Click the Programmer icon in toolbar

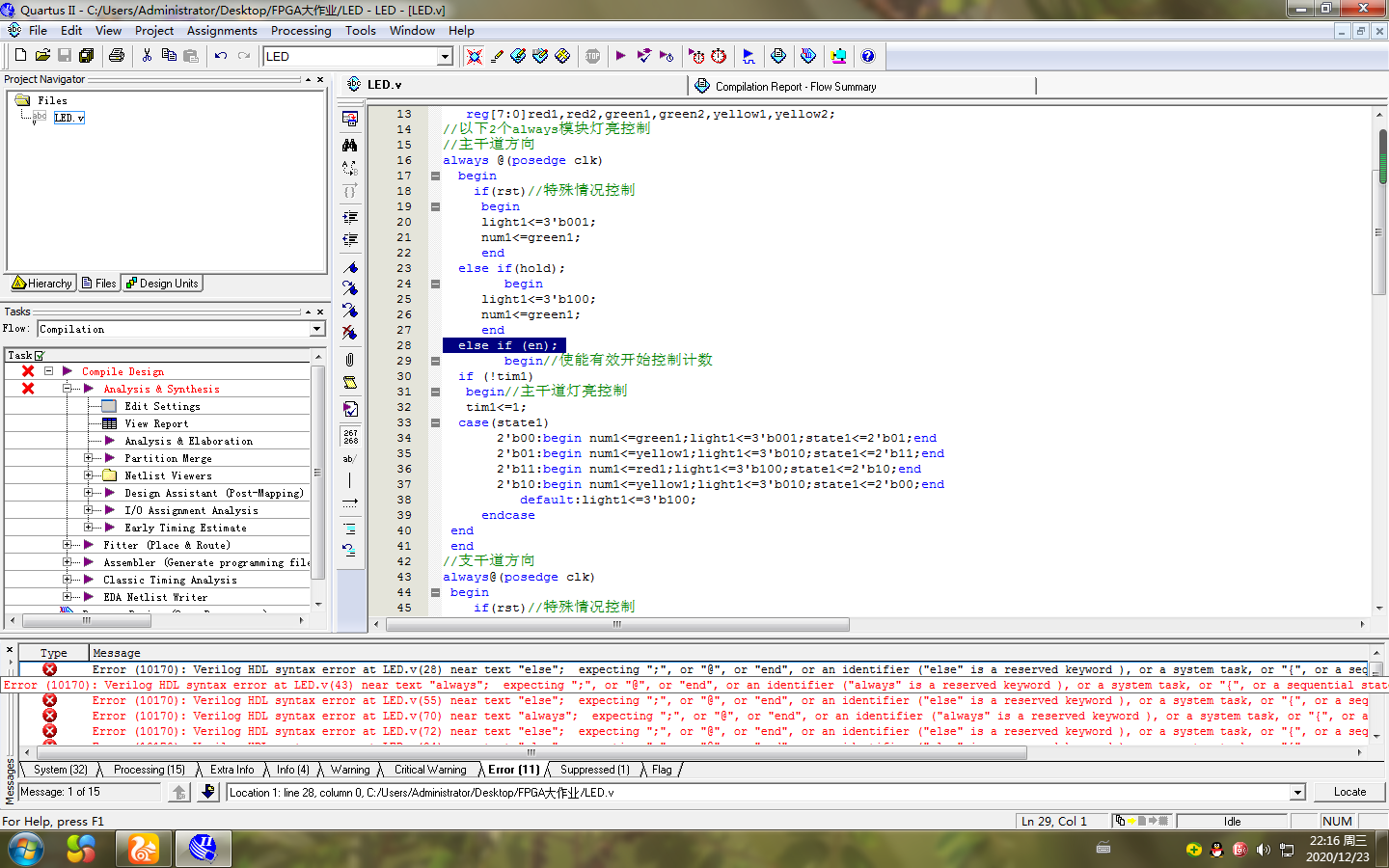tap(808, 56)
